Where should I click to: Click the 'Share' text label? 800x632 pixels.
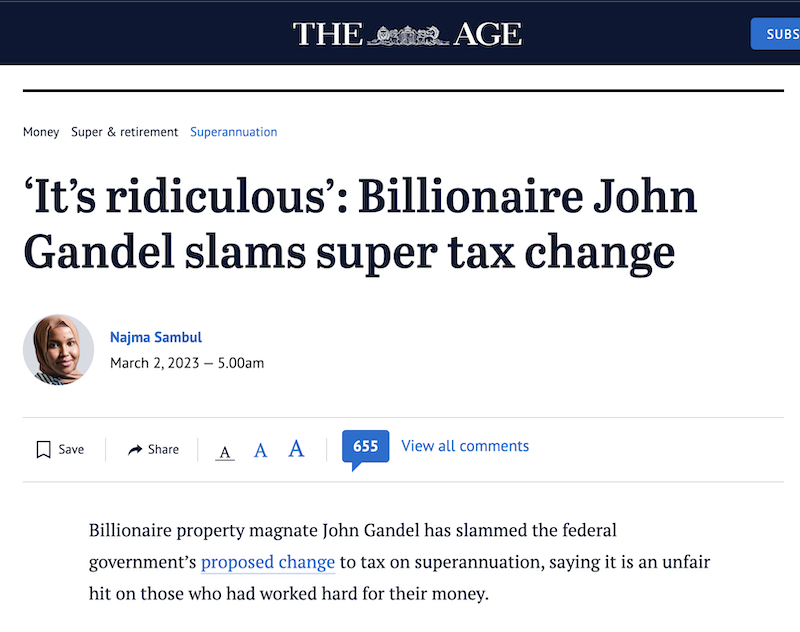(x=163, y=450)
